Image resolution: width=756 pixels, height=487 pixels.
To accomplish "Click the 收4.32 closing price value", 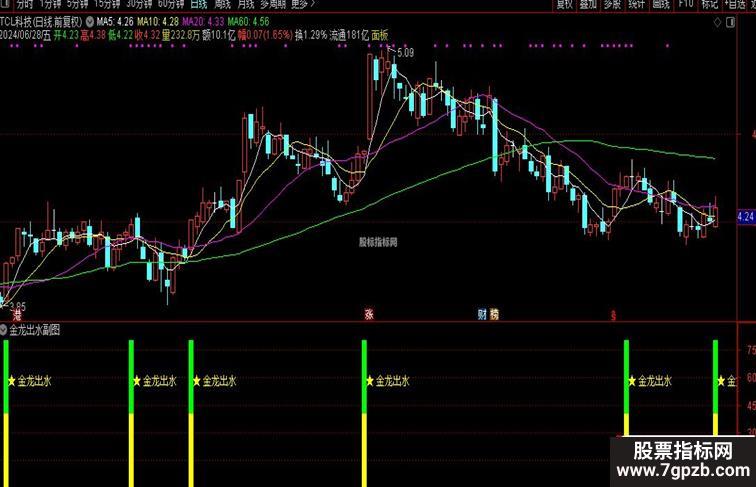I will (147, 35).
